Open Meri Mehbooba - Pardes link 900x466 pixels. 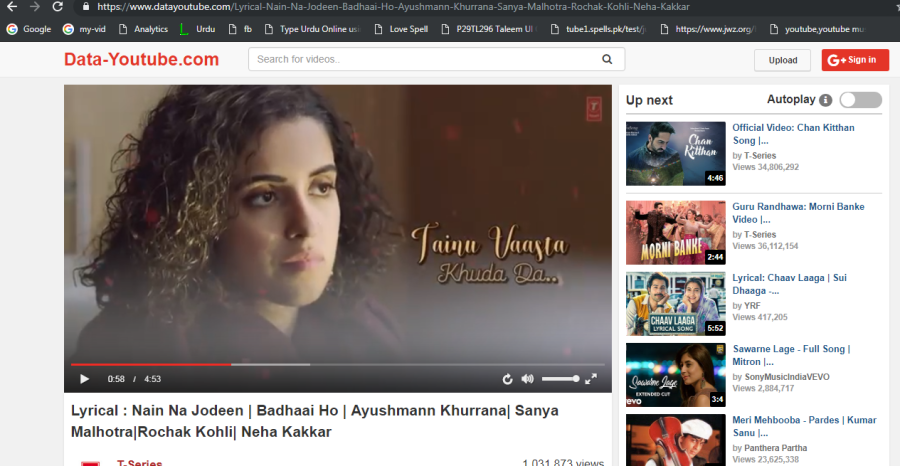click(x=804, y=426)
